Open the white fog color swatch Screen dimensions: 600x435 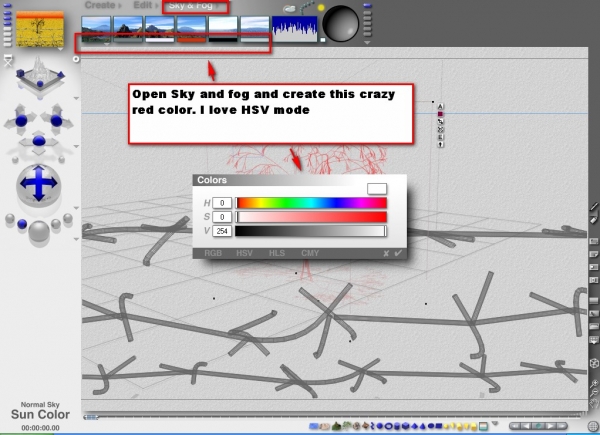160,39
